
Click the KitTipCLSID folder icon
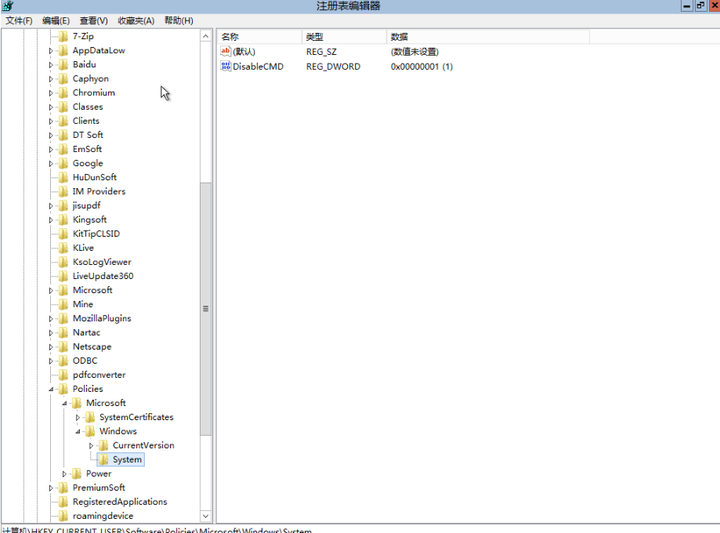[63, 234]
